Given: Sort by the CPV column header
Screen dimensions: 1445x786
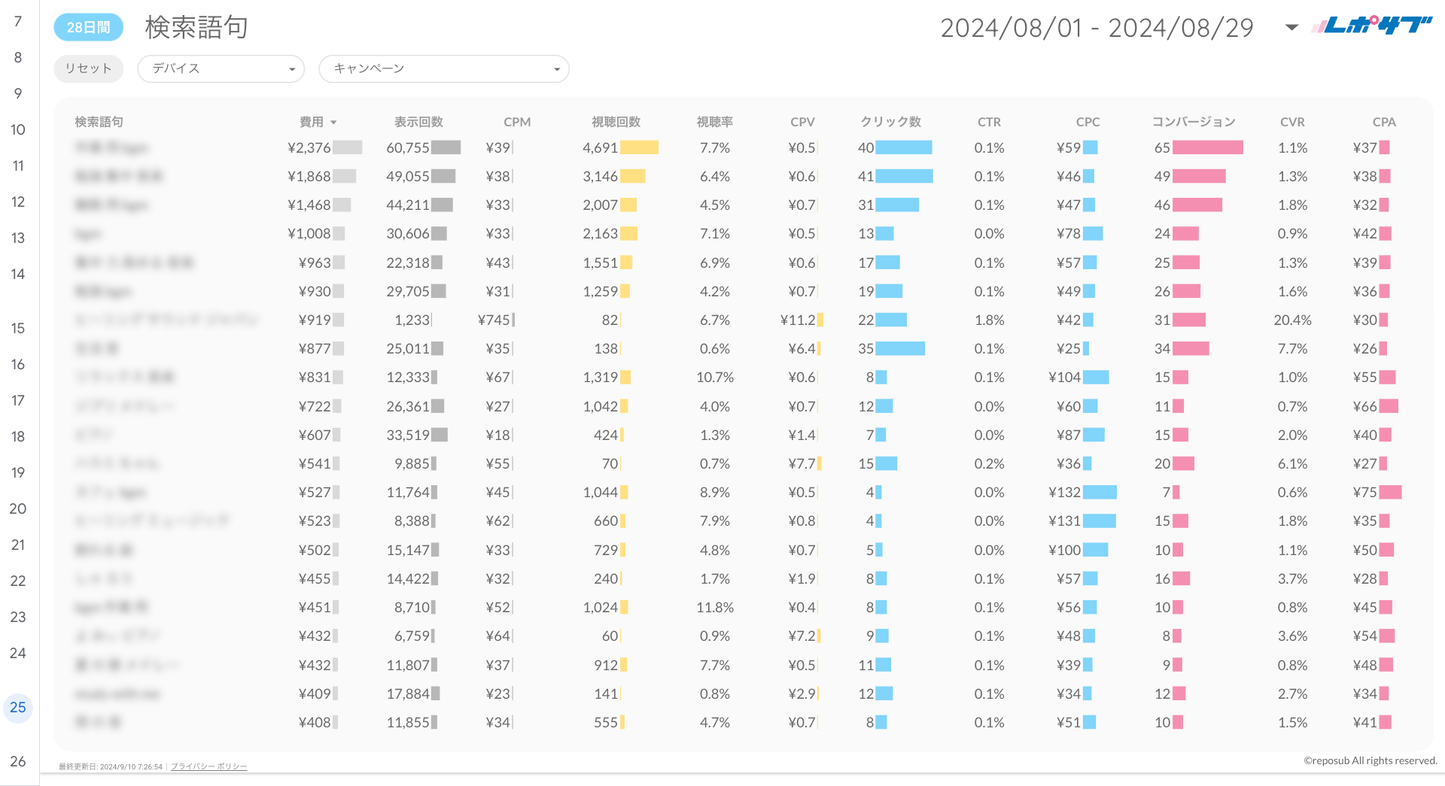Looking at the screenshot, I should click(802, 122).
